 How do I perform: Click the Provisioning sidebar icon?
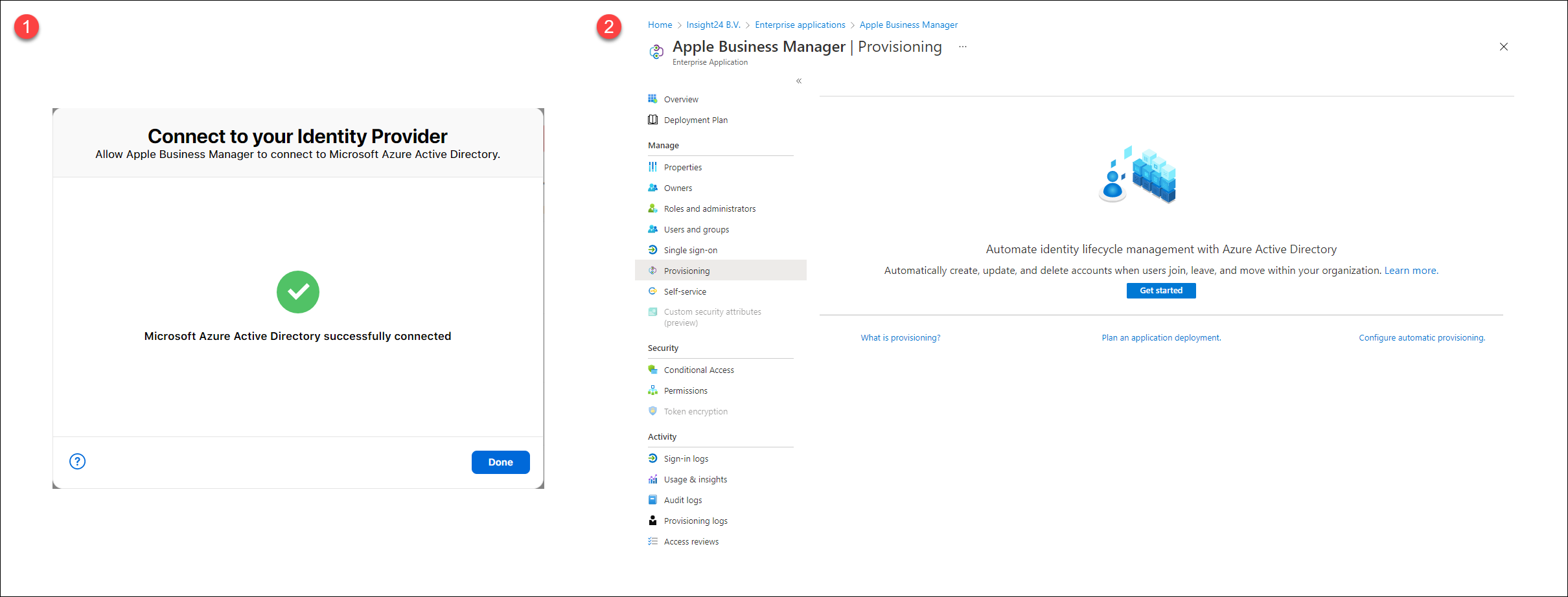(652, 271)
